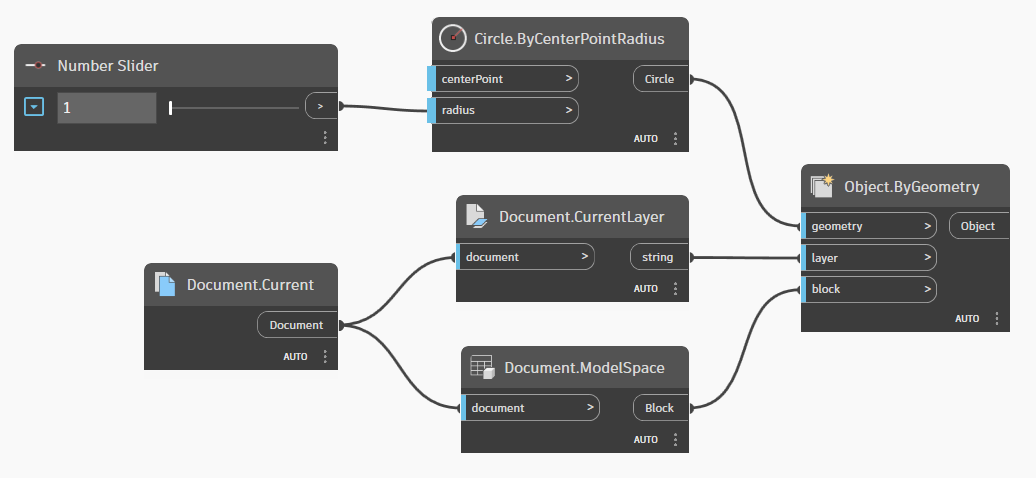Screen dimensions: 1036x478
Task: Open the Number Slider three-dot options menu
Action: click(x=325, y=138)
